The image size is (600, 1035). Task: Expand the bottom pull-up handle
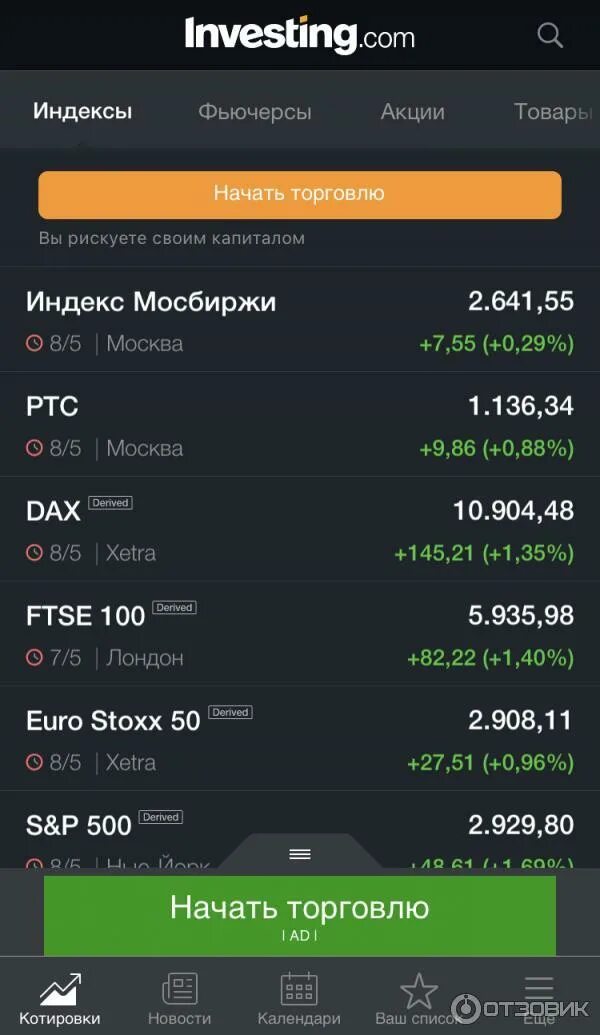[x=300, y=853]
